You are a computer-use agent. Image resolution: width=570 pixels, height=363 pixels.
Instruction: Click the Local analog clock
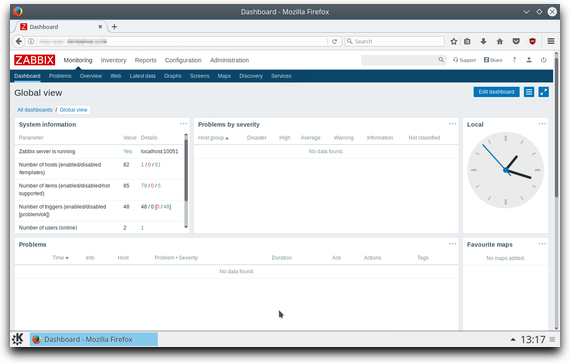click(x=505, y=170)
